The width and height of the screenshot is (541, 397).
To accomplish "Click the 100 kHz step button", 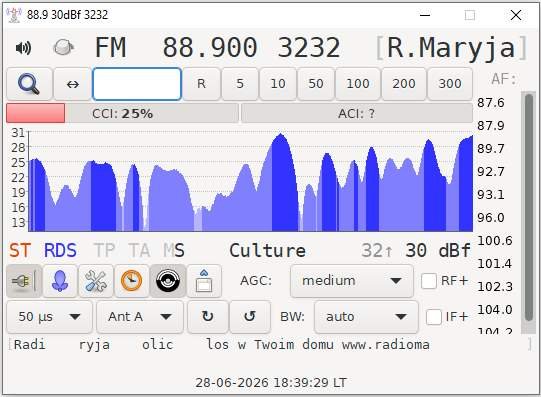I will 358,84.
